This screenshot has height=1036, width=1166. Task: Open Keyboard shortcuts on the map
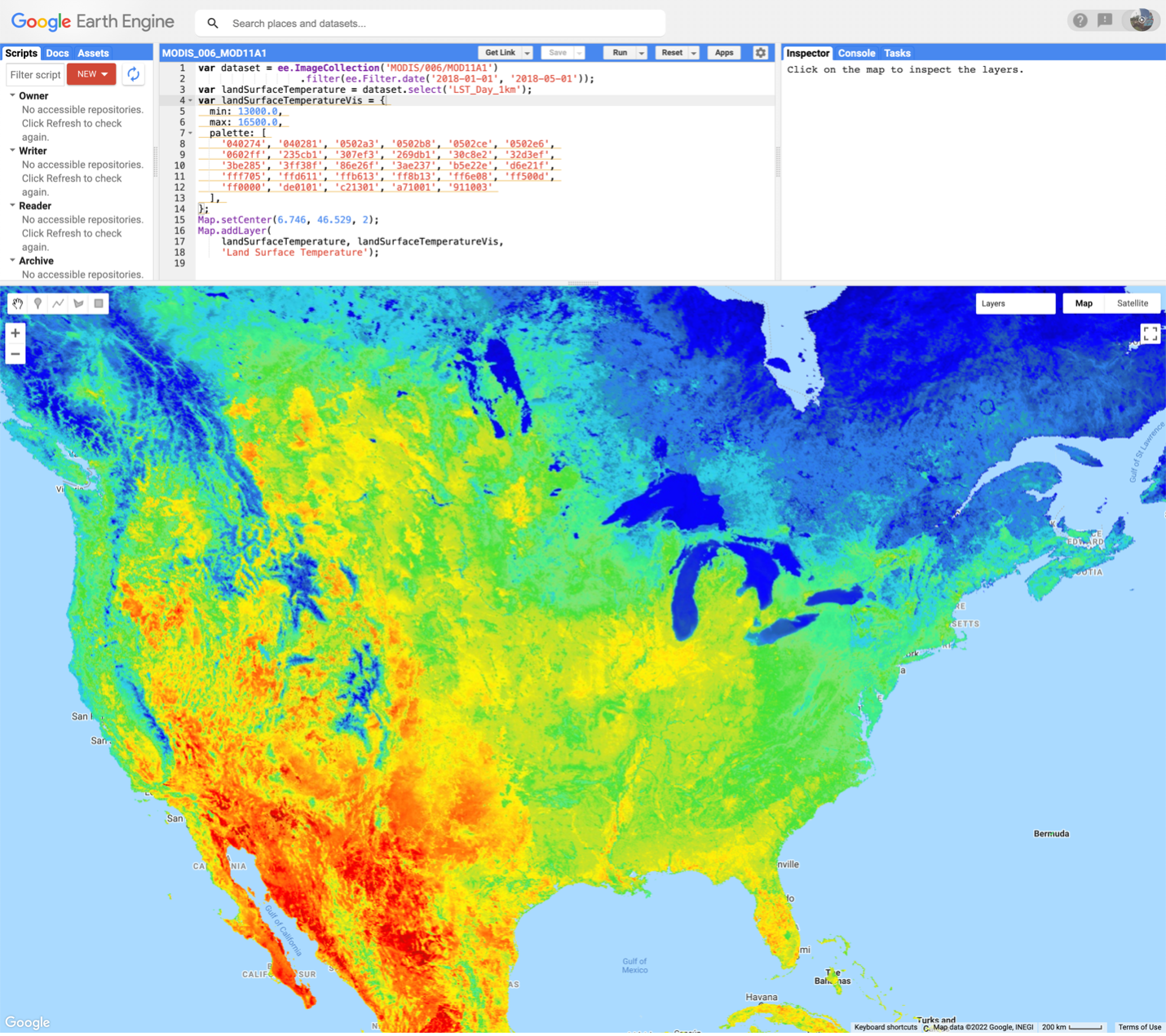886,1027
